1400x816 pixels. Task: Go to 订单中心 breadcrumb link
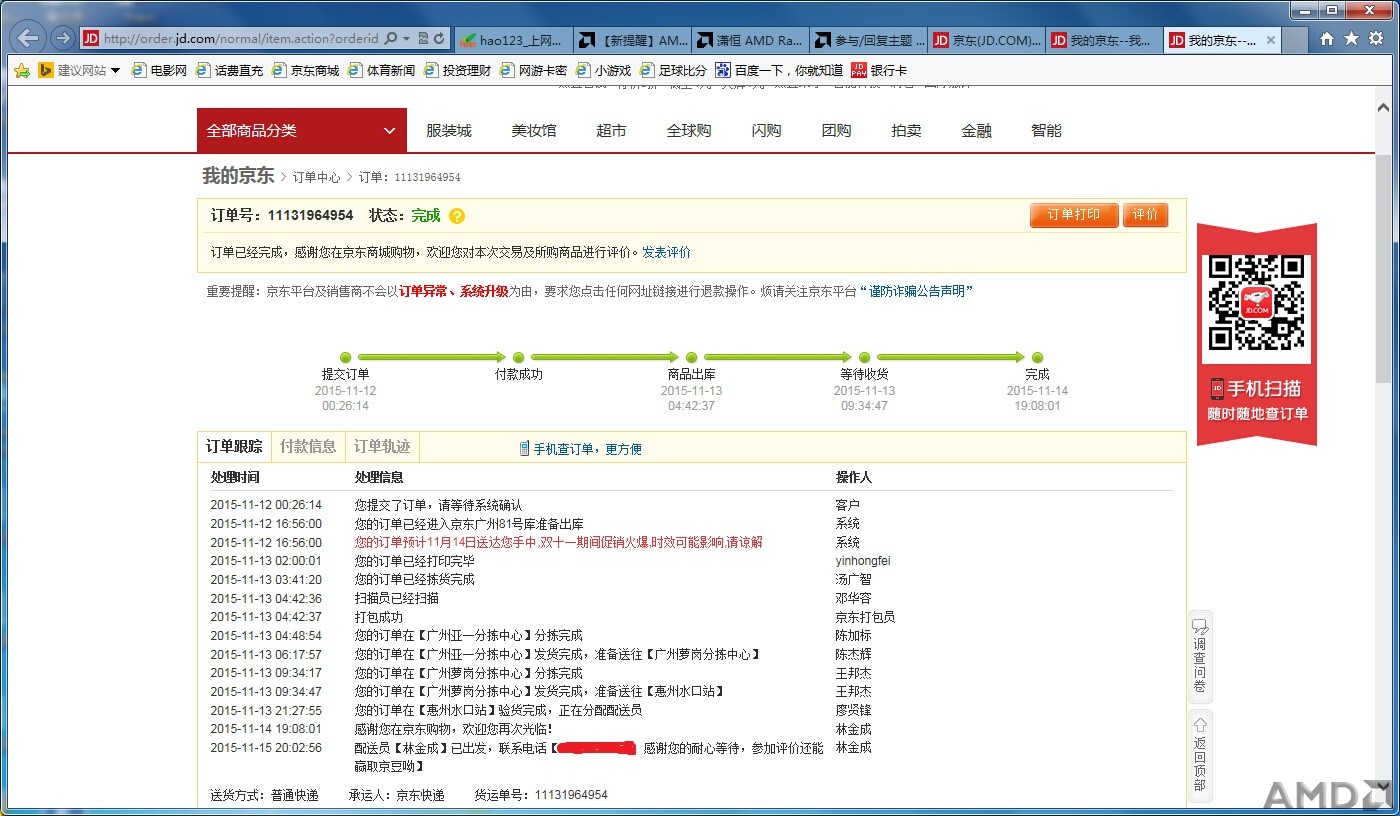316,177
